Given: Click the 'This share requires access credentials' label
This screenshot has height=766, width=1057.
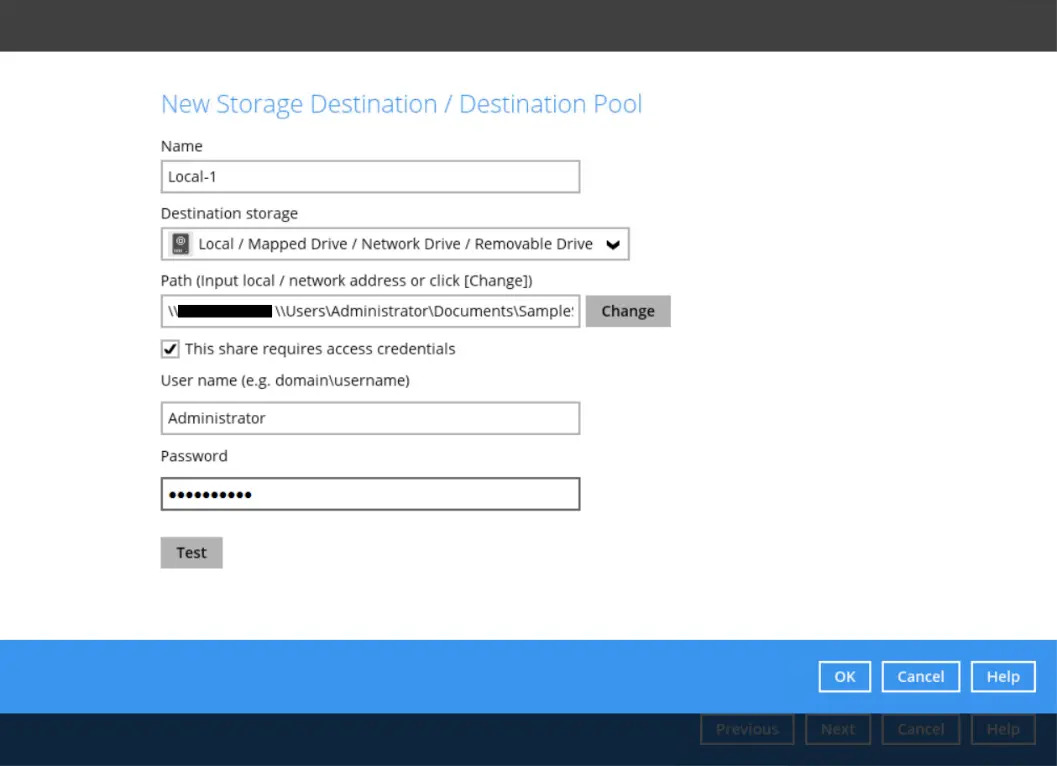Looking at the screenshot, I should click(320, 349).
